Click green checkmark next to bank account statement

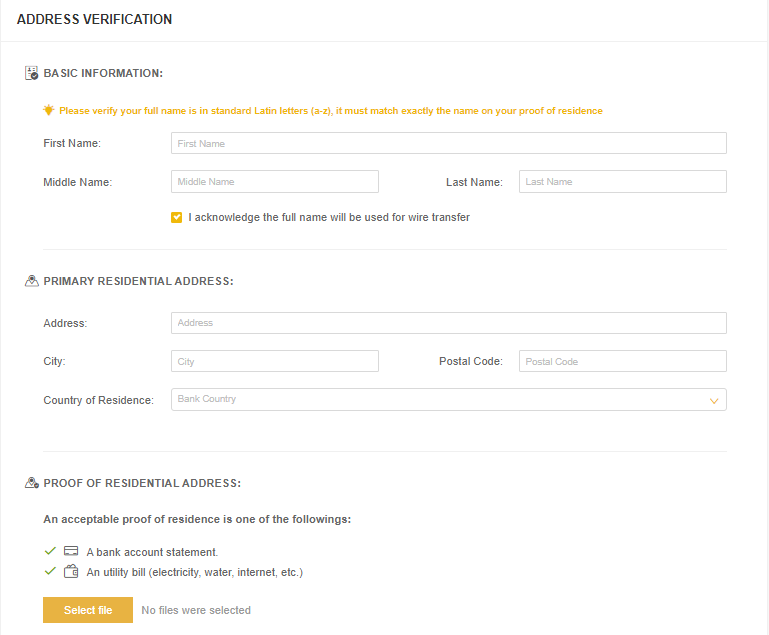tap(50, 551)
